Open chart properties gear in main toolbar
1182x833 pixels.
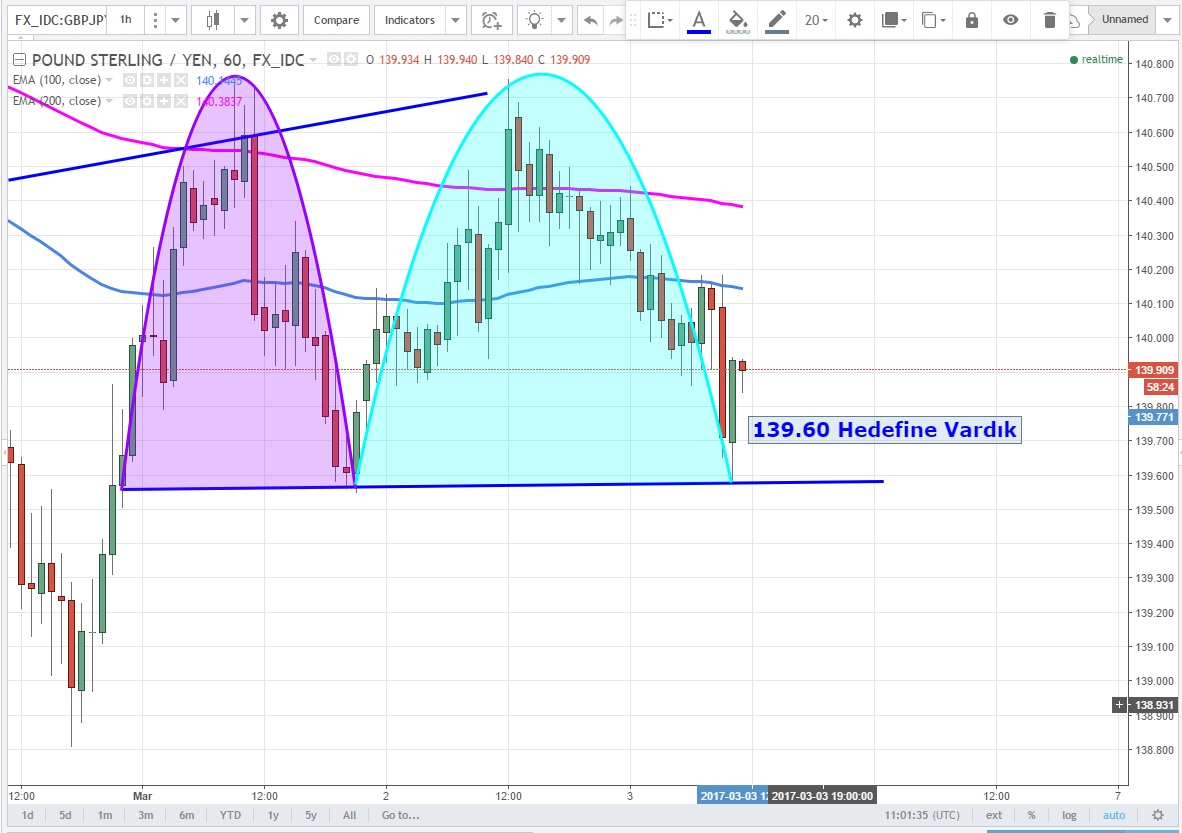[x=279, y=20]
